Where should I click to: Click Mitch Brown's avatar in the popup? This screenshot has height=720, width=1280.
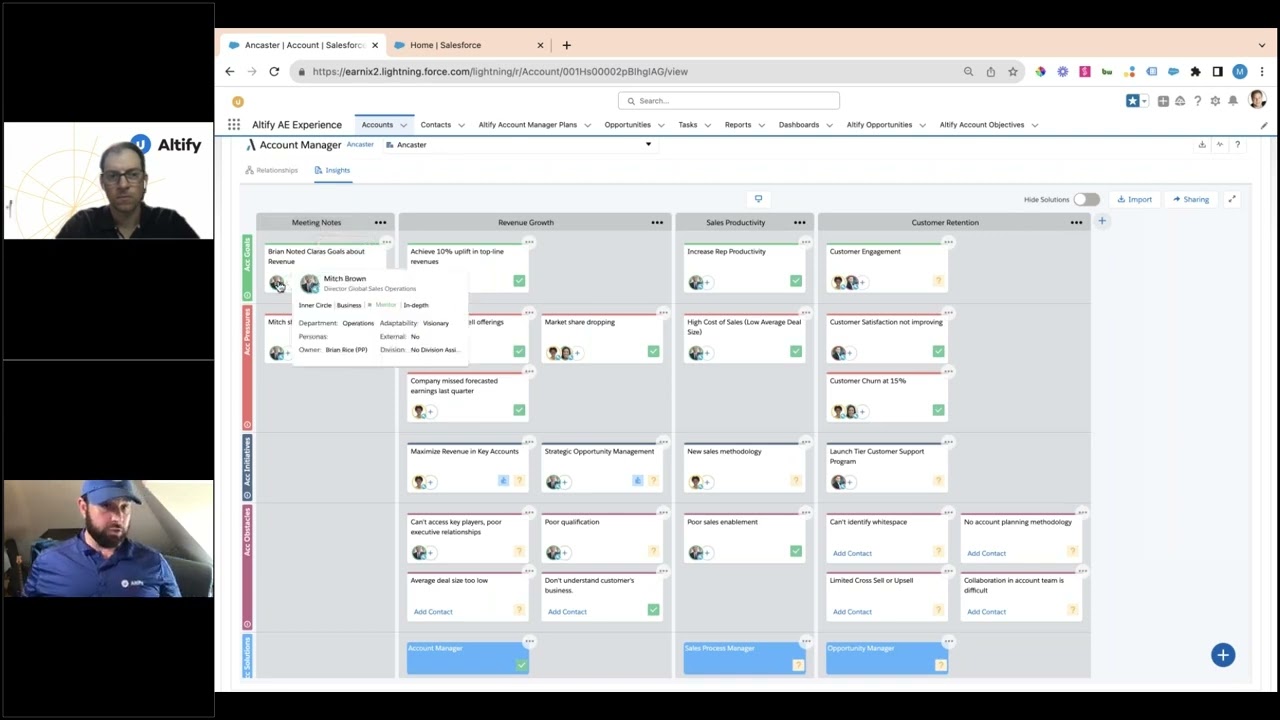[309, 284]
